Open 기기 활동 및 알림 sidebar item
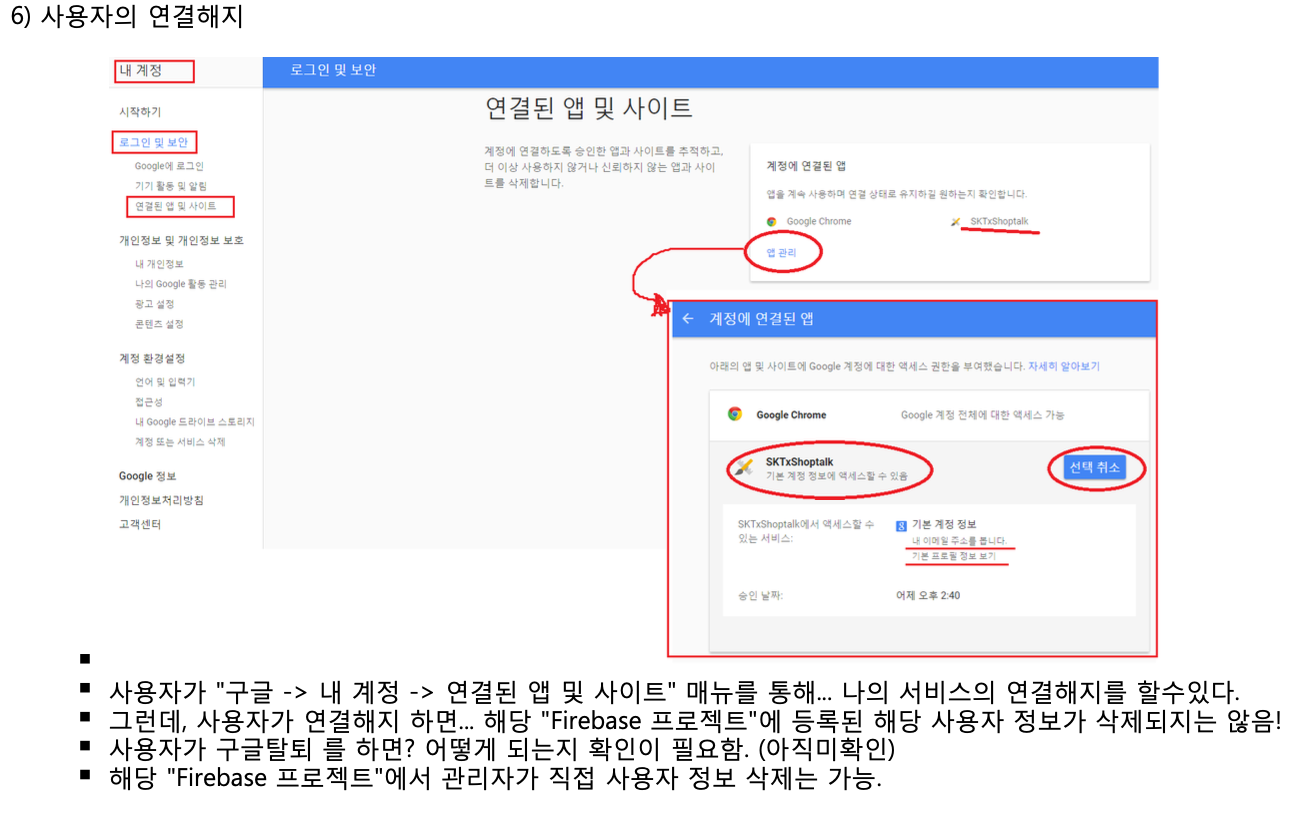This screenshot has width=1308, height=818. [x=171, y=186]
